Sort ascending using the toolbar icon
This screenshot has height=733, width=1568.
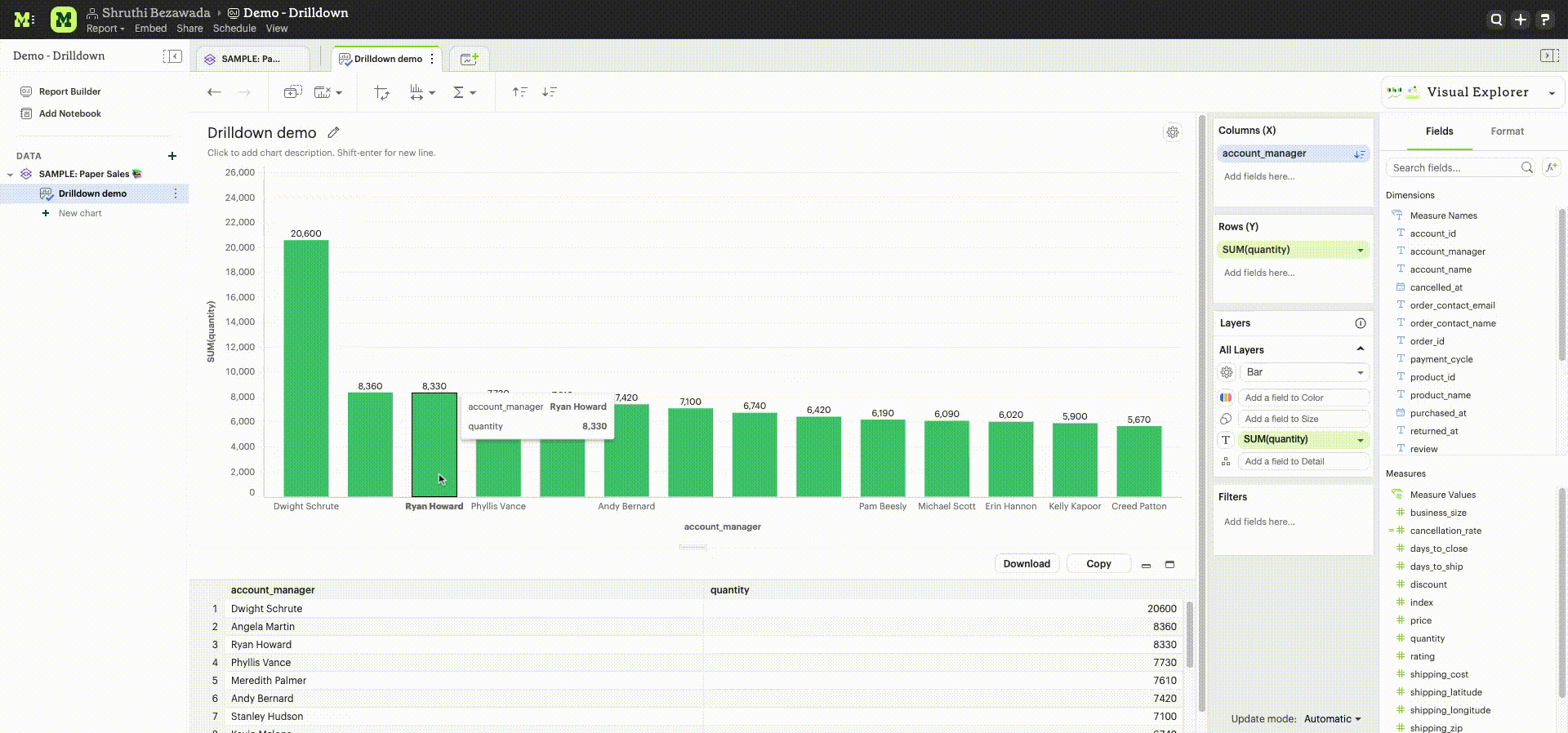point(519,92)
